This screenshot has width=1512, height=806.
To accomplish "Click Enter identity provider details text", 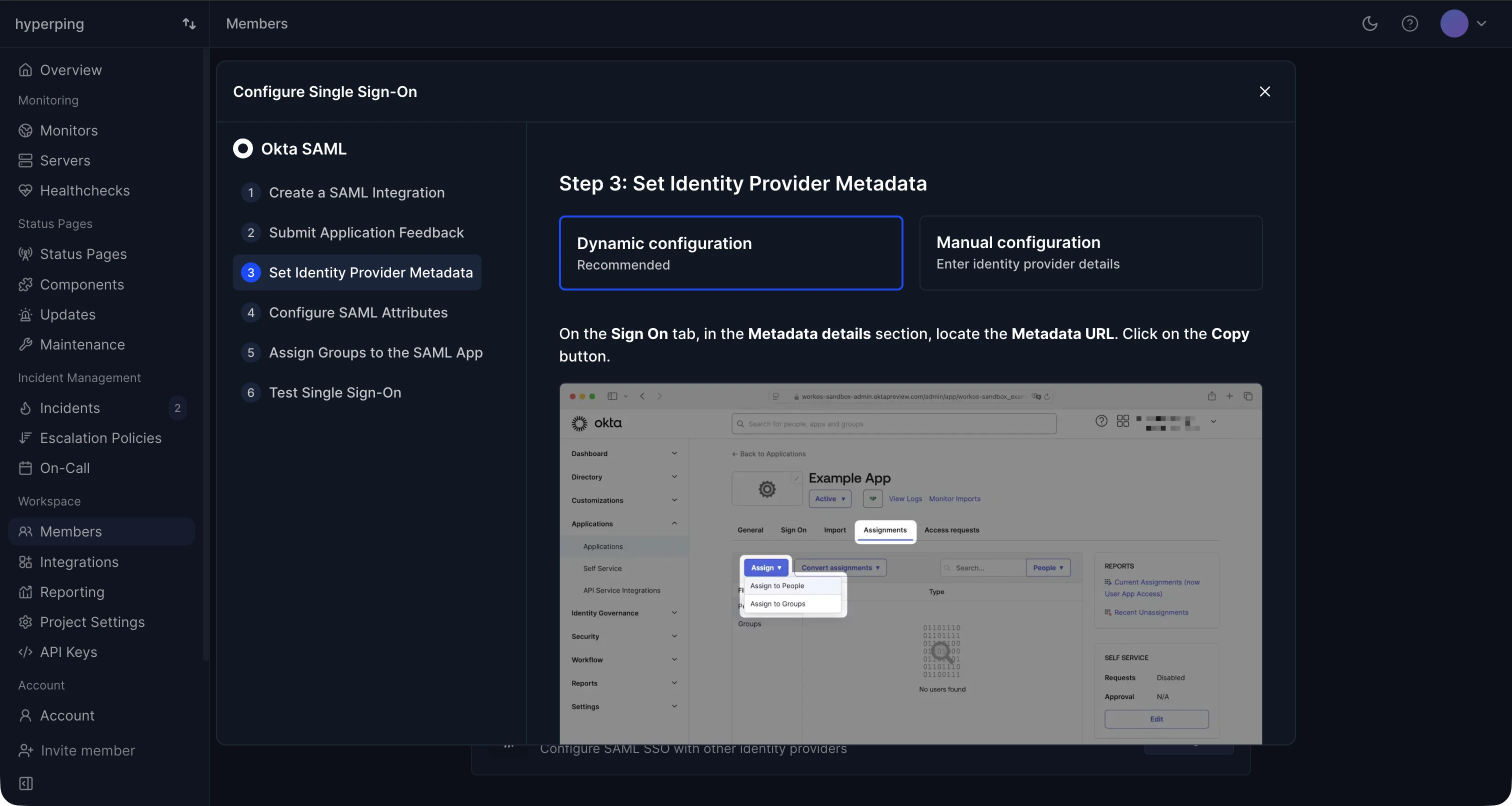I will [x=1028, y=263].
